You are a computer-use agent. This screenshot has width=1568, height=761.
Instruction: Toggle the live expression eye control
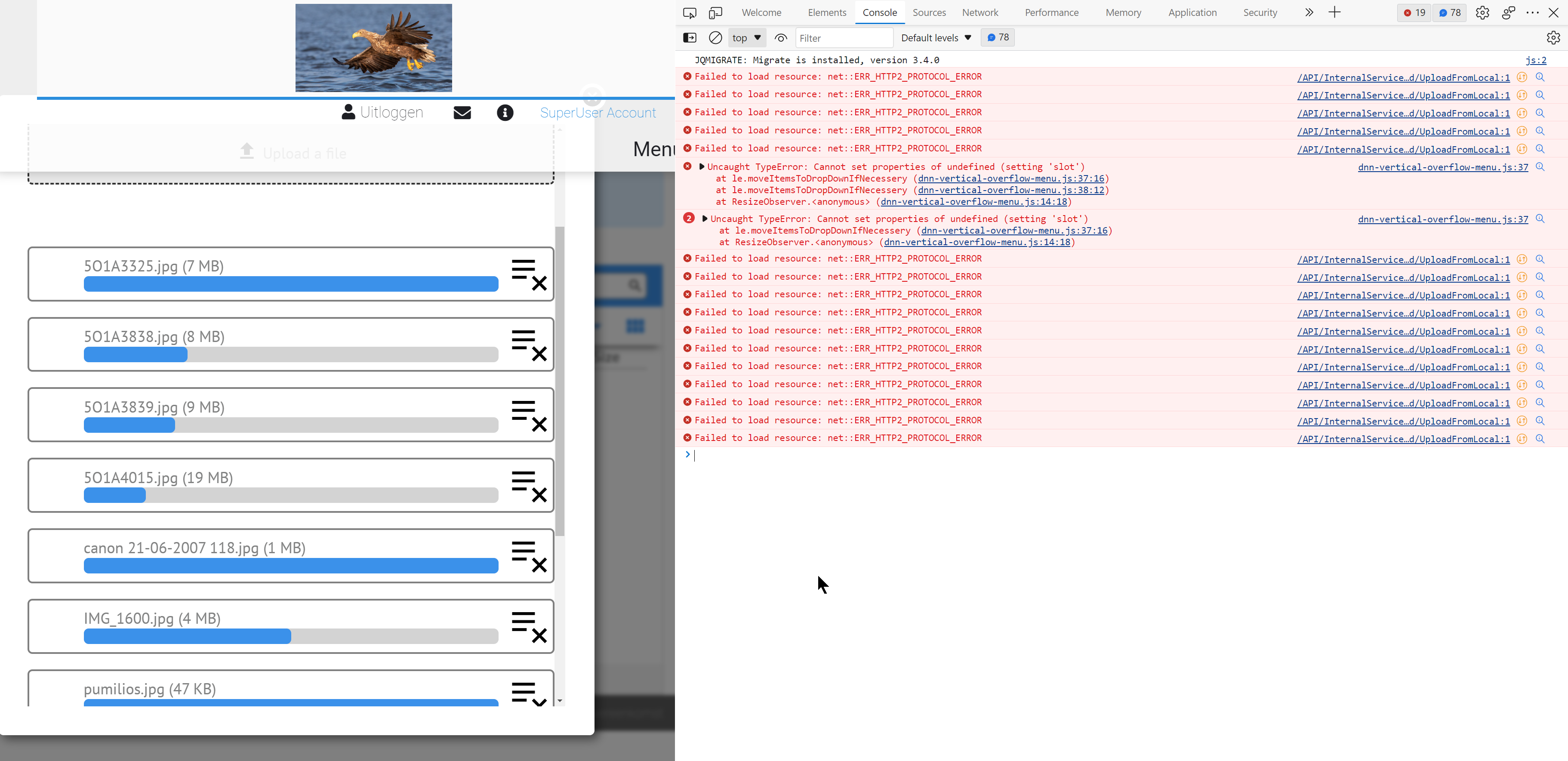(x=780, y=37)
